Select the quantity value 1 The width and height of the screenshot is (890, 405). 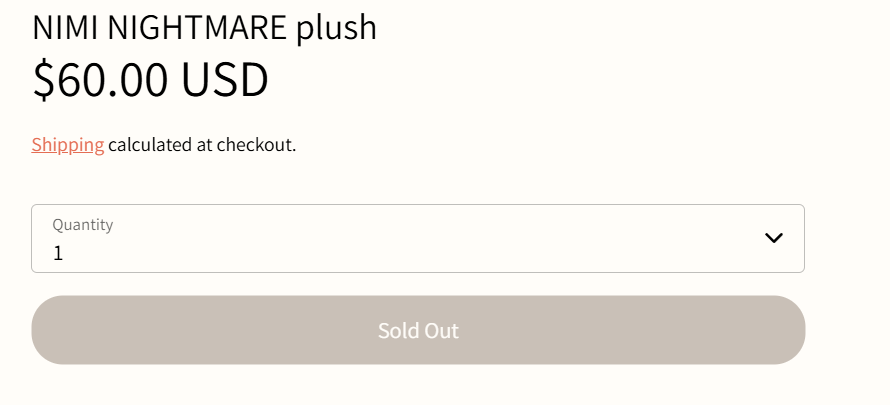click(x=58, y=253)
